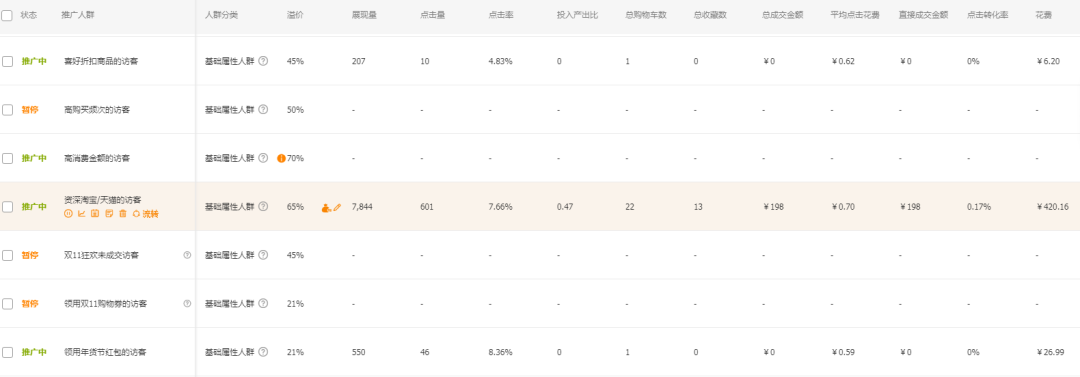Click the 溢价 column header
The image size is (1080, 377).
pyautogui.click(x=295, y=14)
